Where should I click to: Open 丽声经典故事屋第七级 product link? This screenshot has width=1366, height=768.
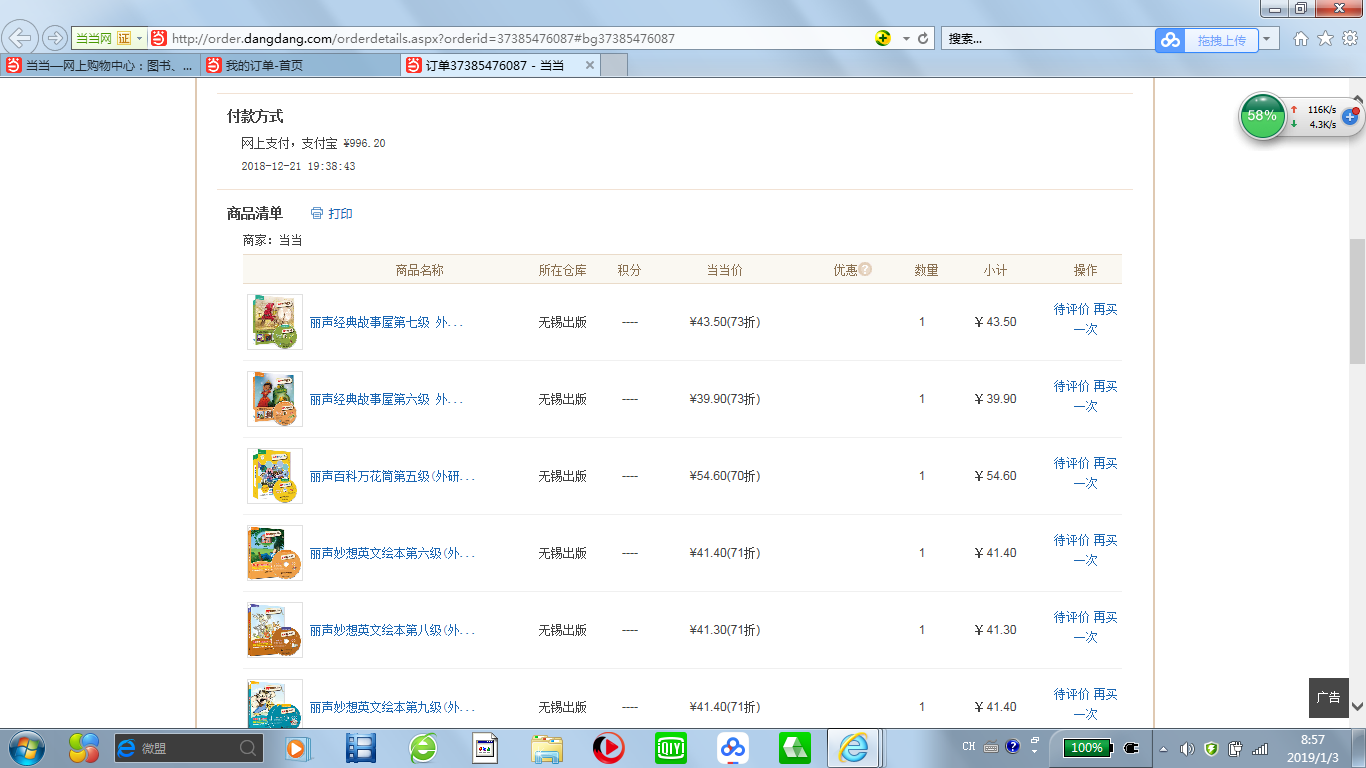pos(386,322)
